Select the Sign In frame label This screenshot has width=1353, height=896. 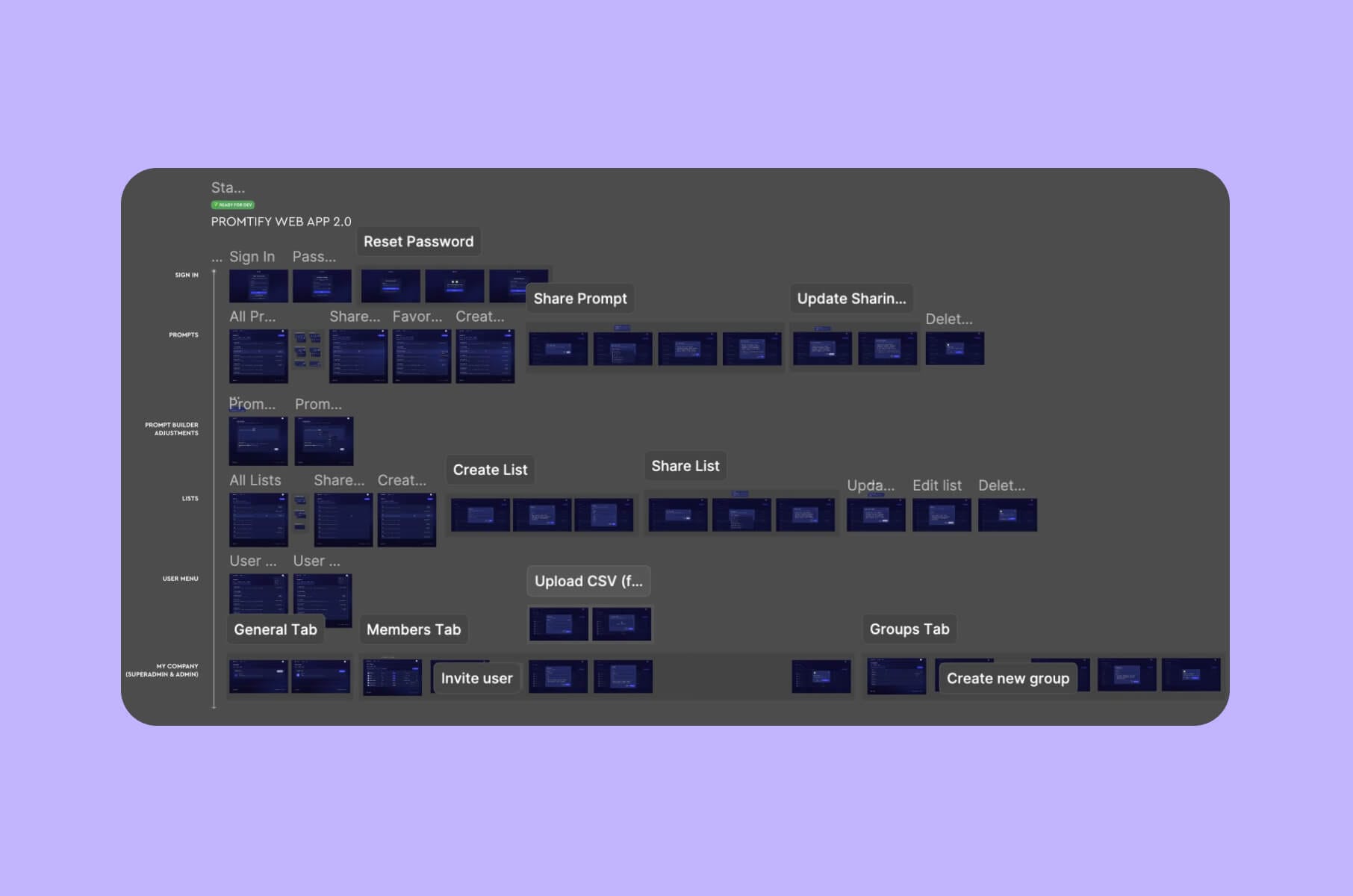(x=252, y=257)
